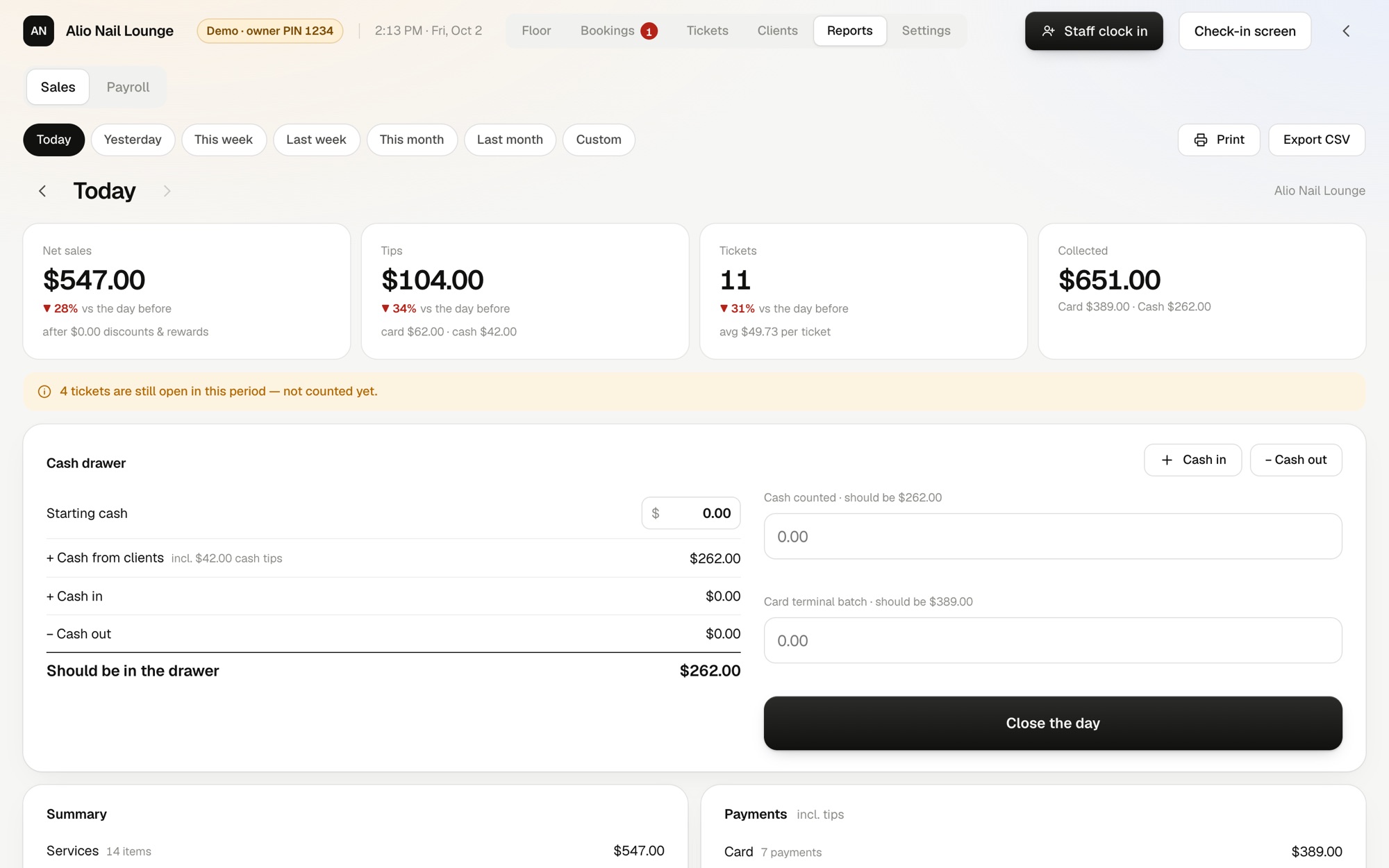Edit the Starting cash amount field
This screenshot has width=1389, height=868.
691,513
